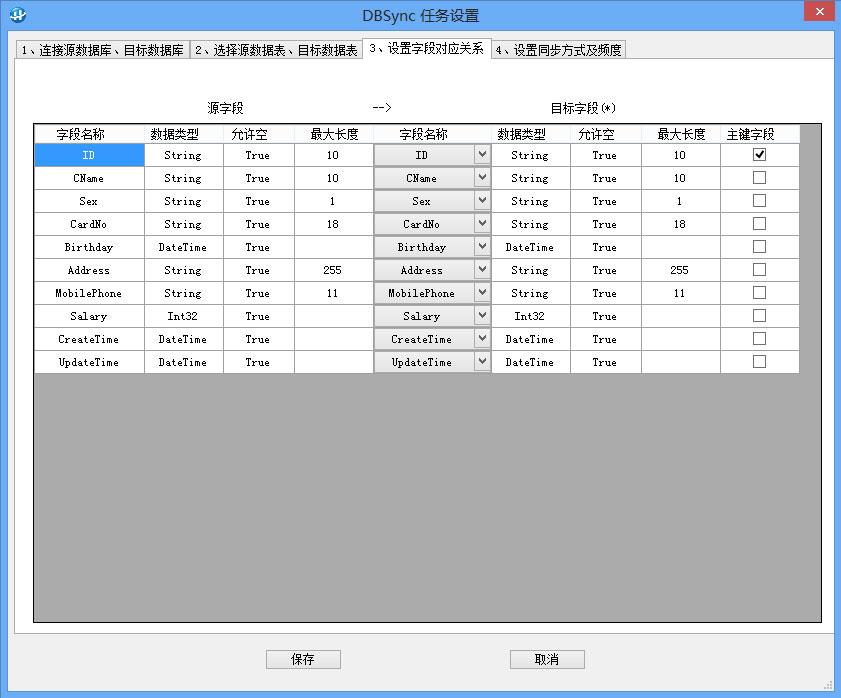Click target True cell for CreateTime row

pyautogui.click(x=606, y=340)
